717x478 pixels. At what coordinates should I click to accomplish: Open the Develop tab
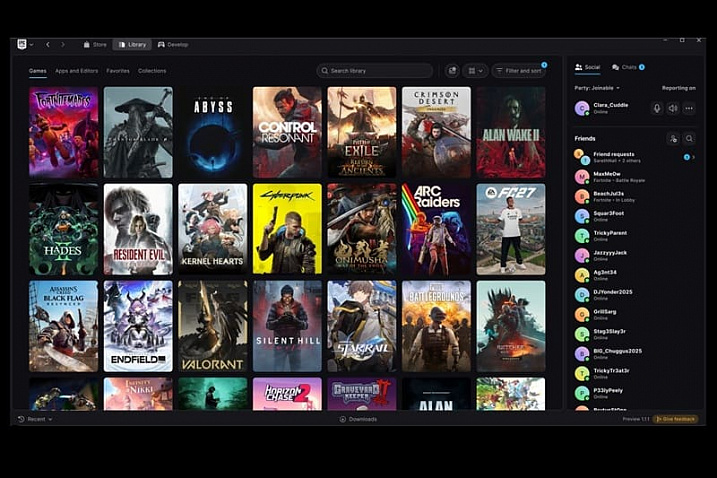[173, 44]
